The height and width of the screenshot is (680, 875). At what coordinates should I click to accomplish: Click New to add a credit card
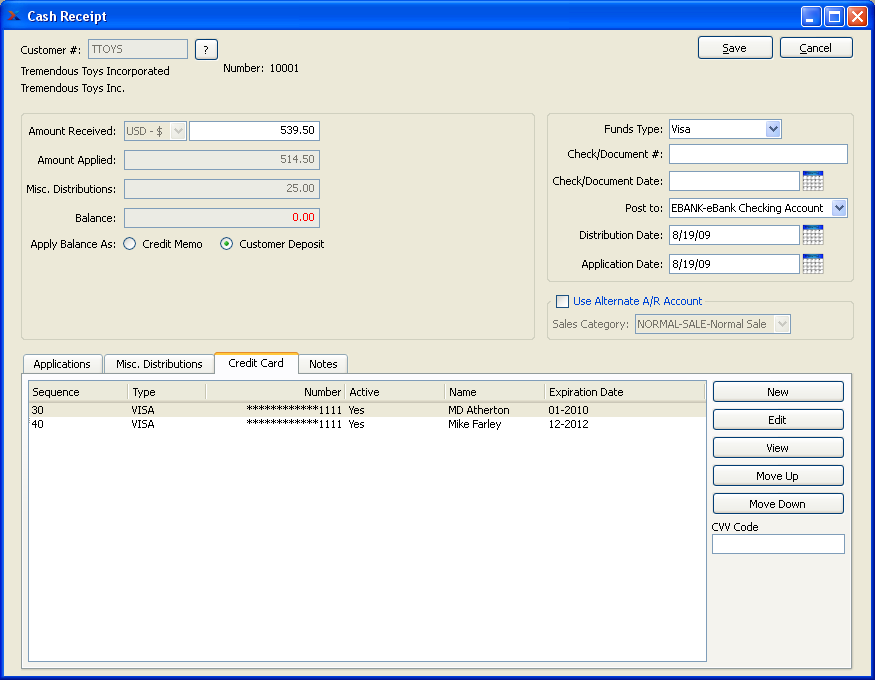[x=778, y=392]
